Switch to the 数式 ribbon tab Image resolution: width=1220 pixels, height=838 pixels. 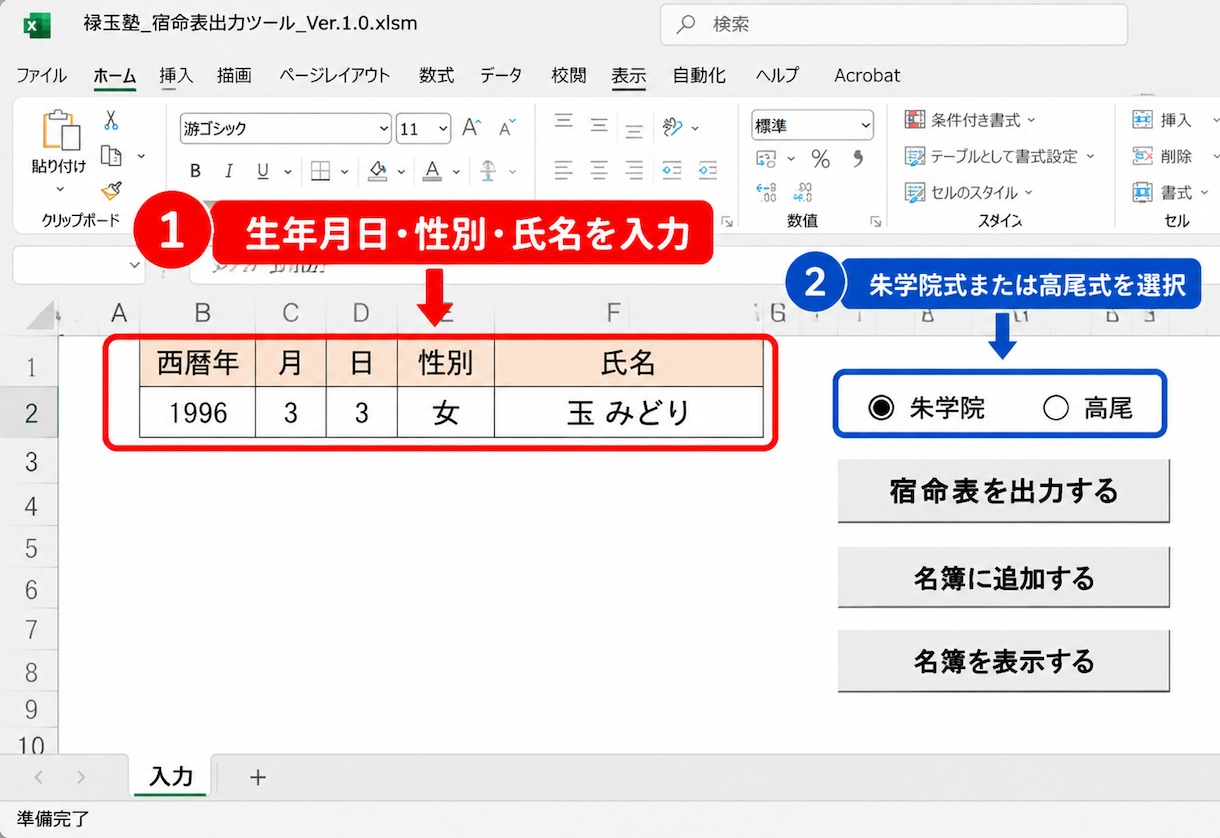click(436, 75)
